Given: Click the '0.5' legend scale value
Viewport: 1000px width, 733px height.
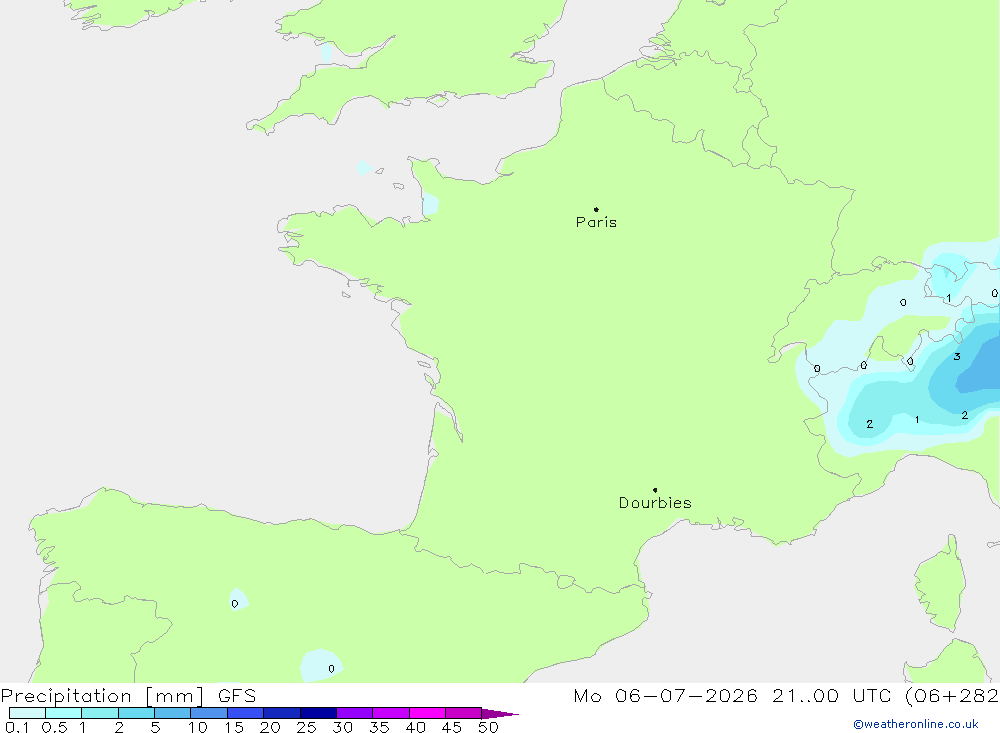Looking at the screenshot, I should [x=54, y=727].
